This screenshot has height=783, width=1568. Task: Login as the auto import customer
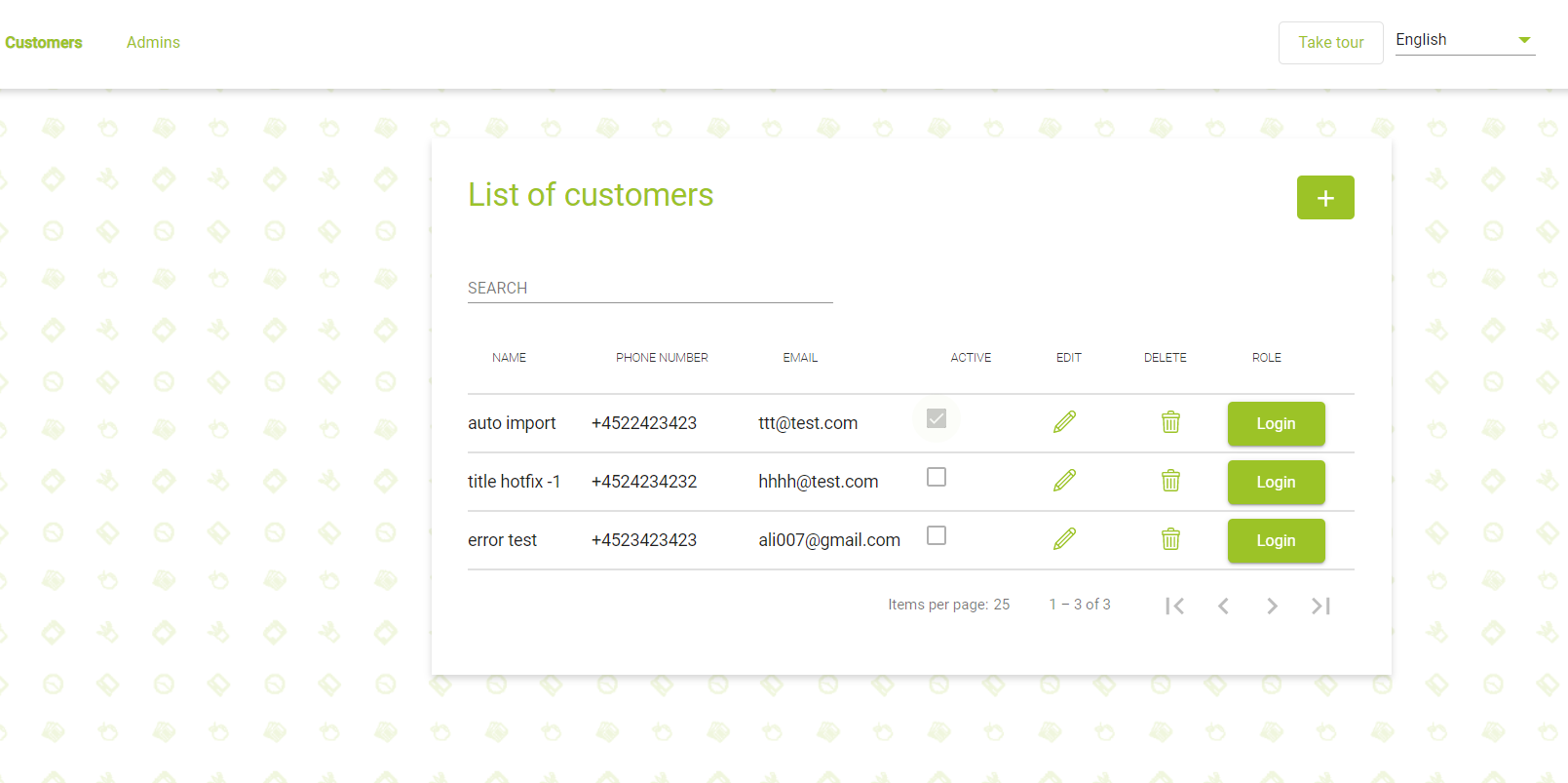click(x=1275, y=424)
